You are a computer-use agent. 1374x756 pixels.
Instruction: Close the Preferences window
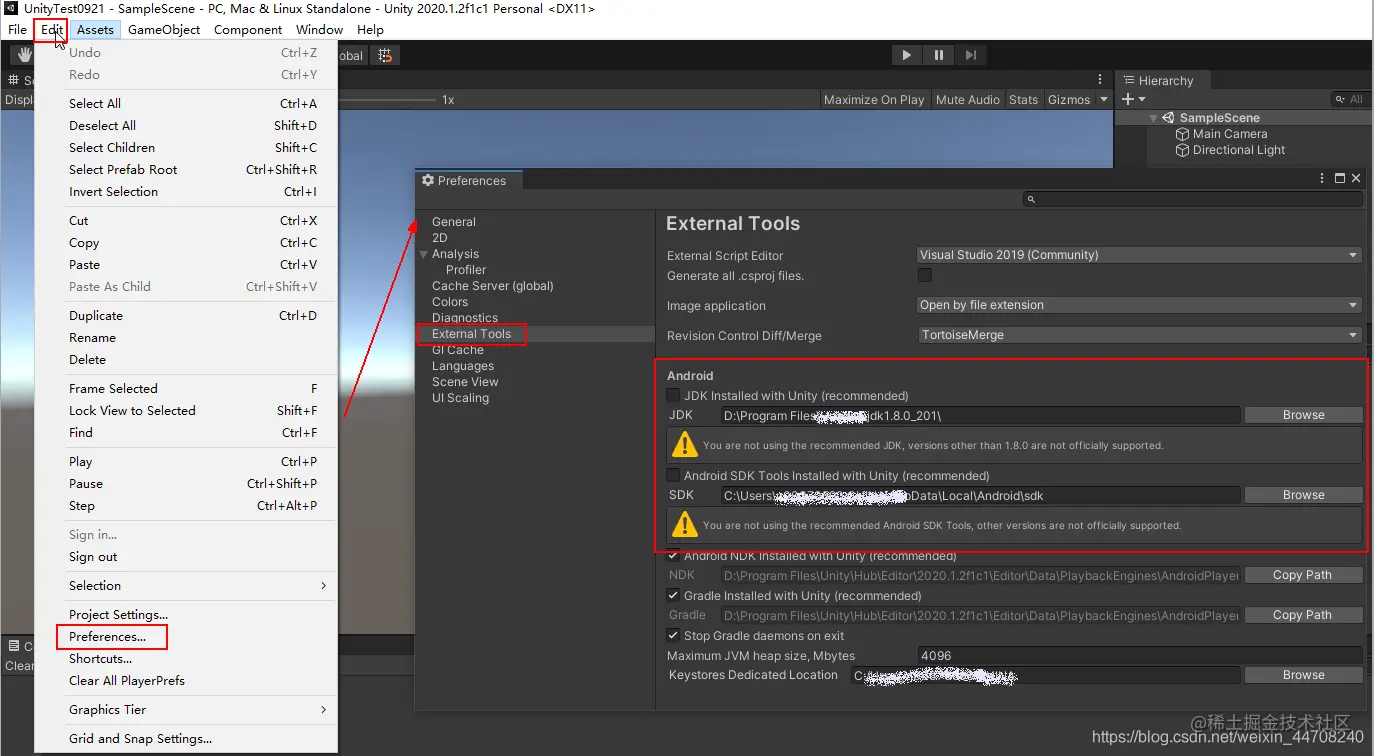pyautogui.click(x=1356, y=178)
